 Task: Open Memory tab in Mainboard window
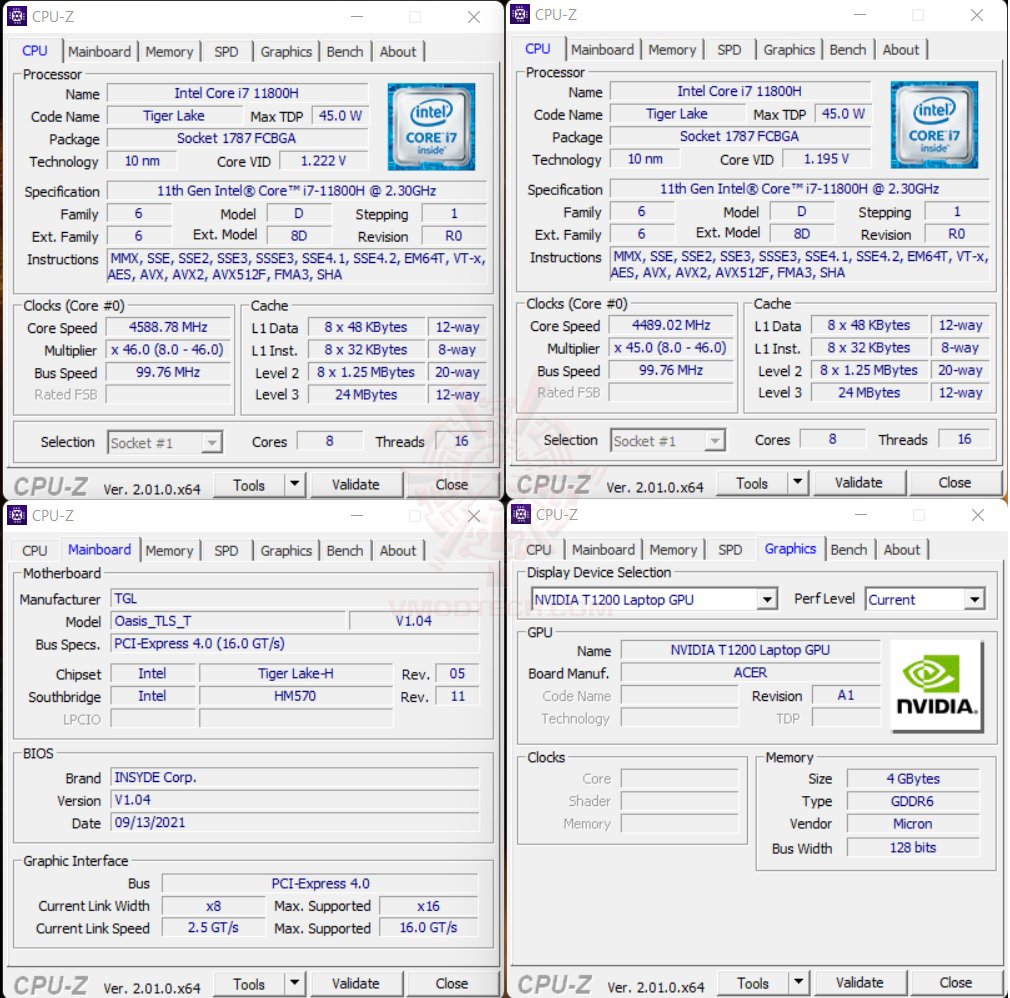coord(169,551)
